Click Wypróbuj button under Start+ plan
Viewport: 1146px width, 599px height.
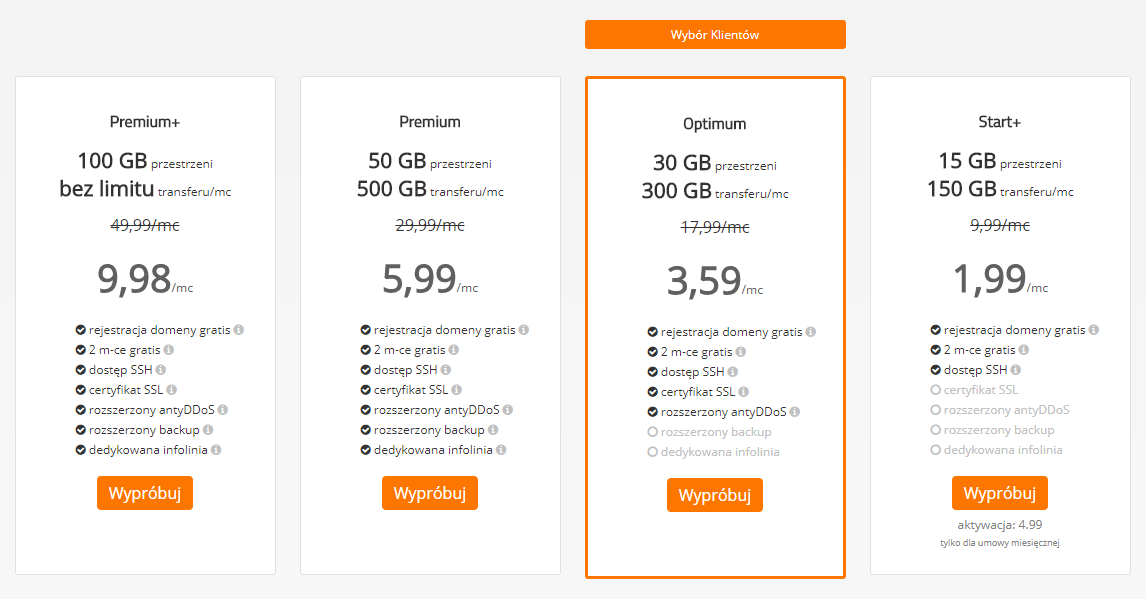pyautogui.click(x=1000, y=493)
